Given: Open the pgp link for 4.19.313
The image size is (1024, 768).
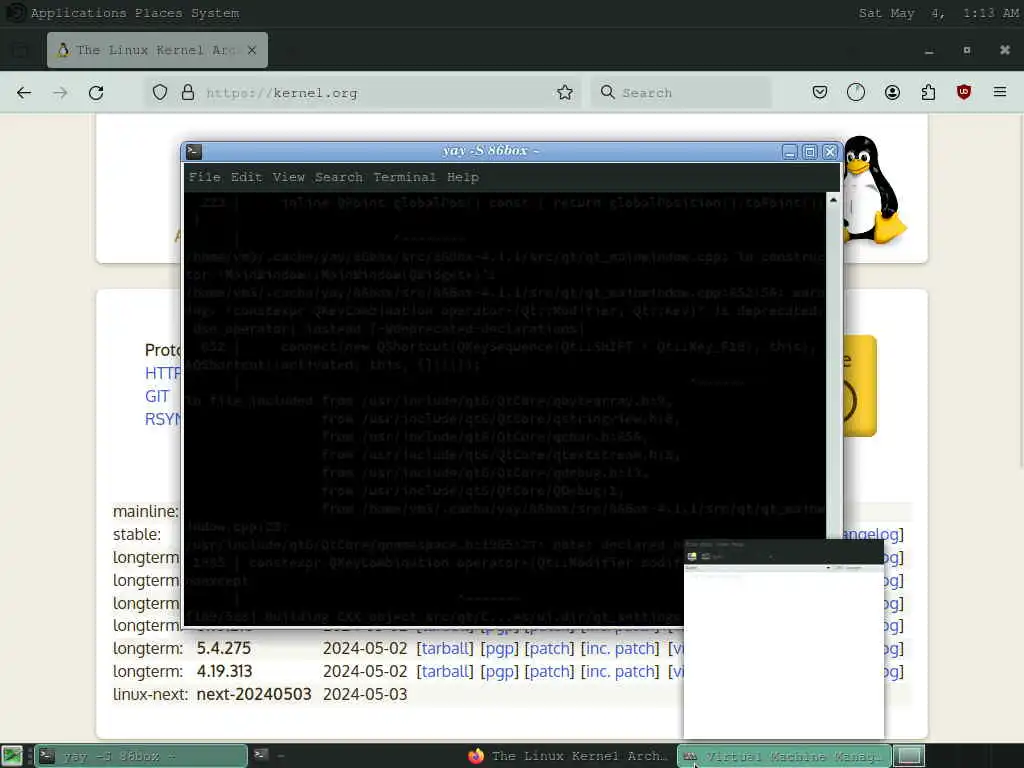Looking at the screenshot, I should [499, 671].
